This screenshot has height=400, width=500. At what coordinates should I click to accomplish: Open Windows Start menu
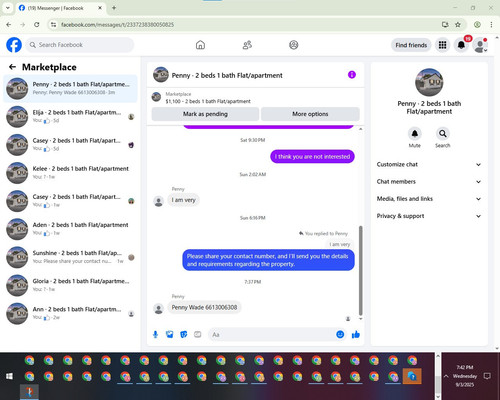coord(9,376)
